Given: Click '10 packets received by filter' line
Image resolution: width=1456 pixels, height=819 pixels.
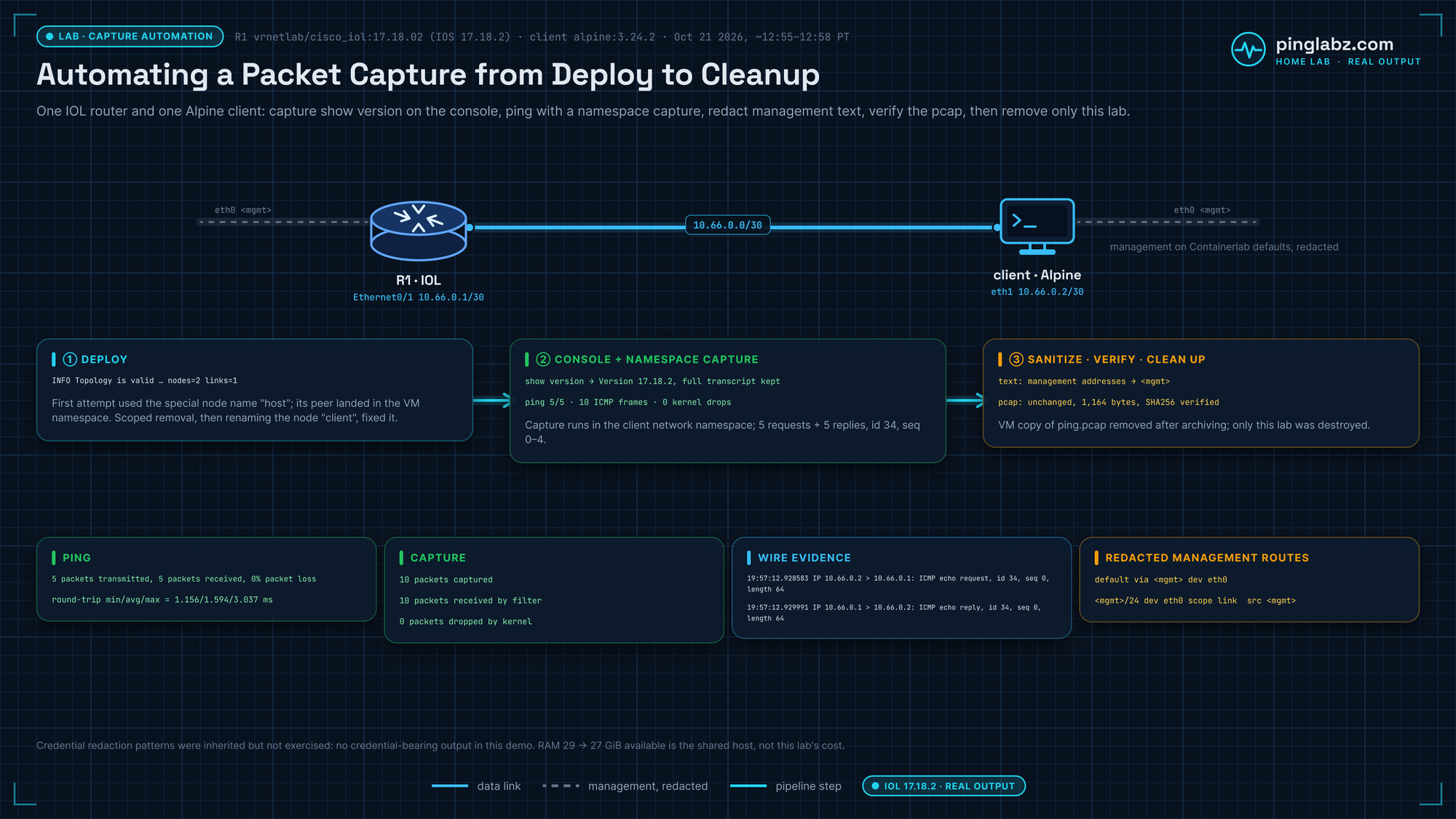Looking at the screenshot, I should click(470, 601).
